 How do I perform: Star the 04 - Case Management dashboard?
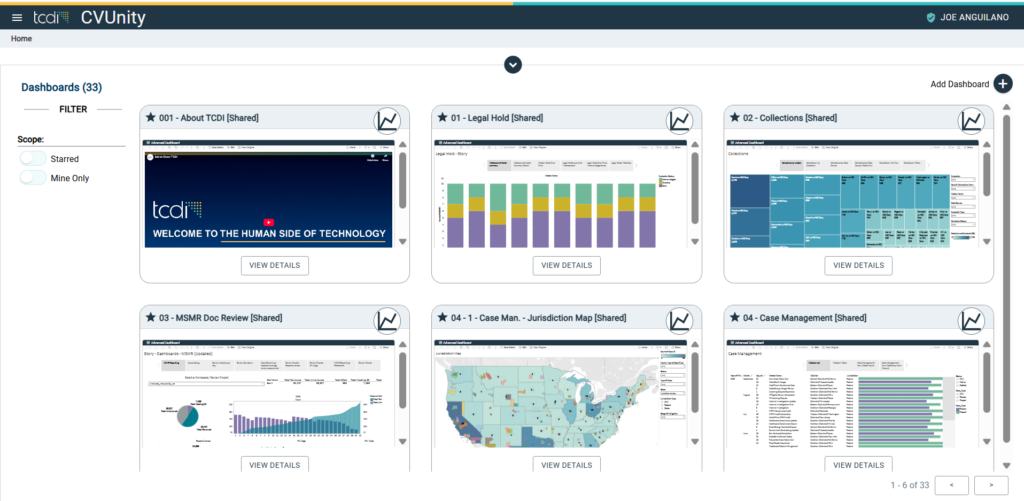pyautogui.click(x=734, y=318)
